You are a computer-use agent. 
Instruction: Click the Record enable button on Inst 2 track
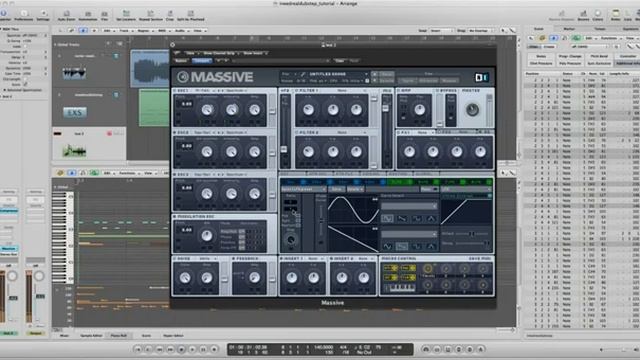click(x=109, y=133)
